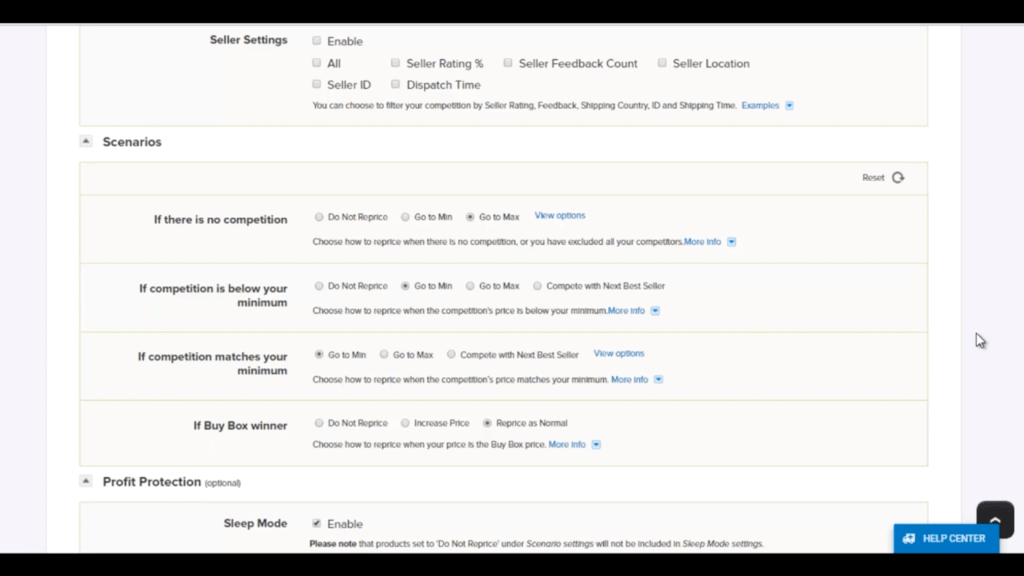Enable the Seller Settings checkbox
1024x576 pixels.
tap(317, 41)
